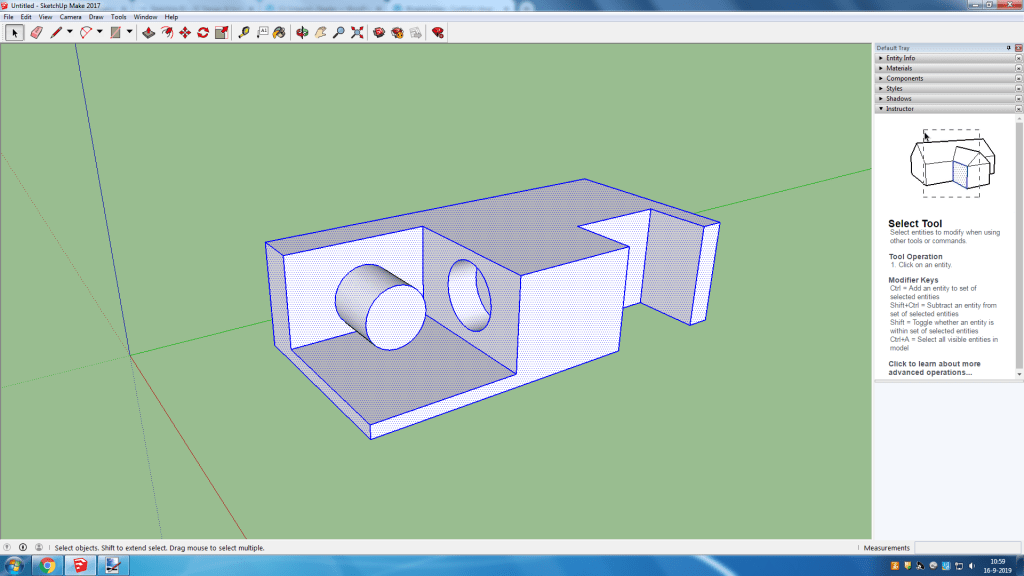
Task: Click the Orbit camera tool
Action: pos(302,33)
